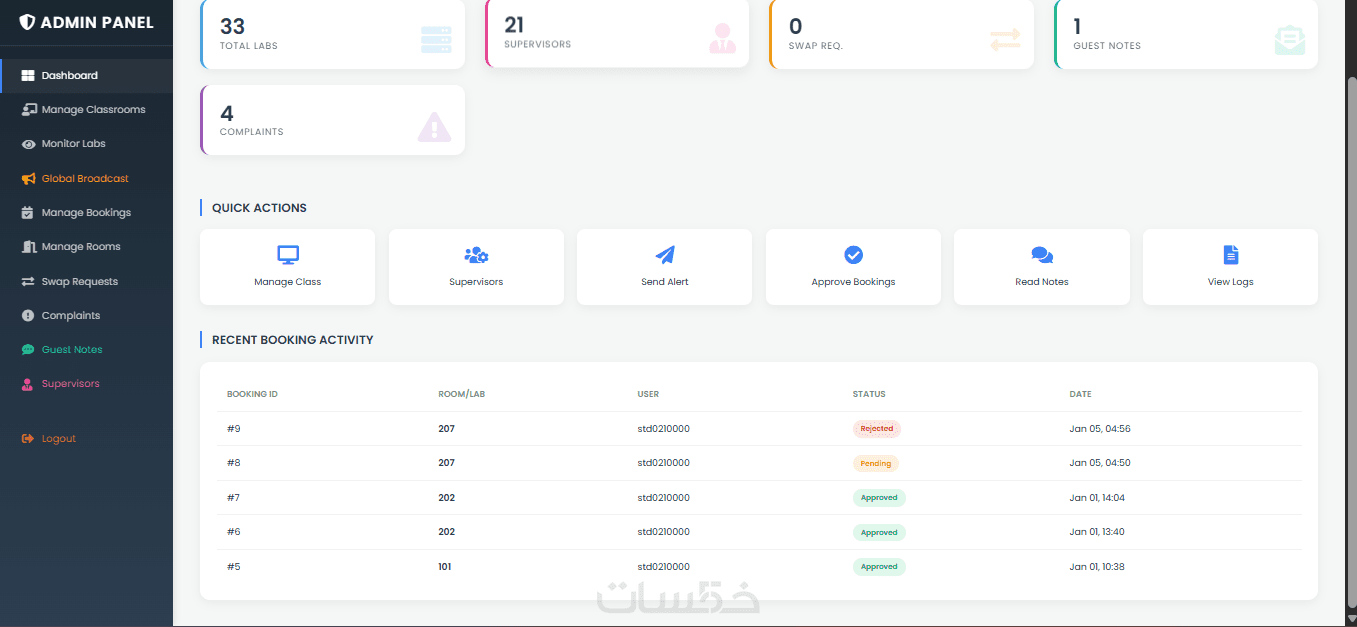Image resolution: width=1357 pixels, height=627 pixels.
Task: Click the Monitor Labs eye icon
Action: click(x=28, y=144)
